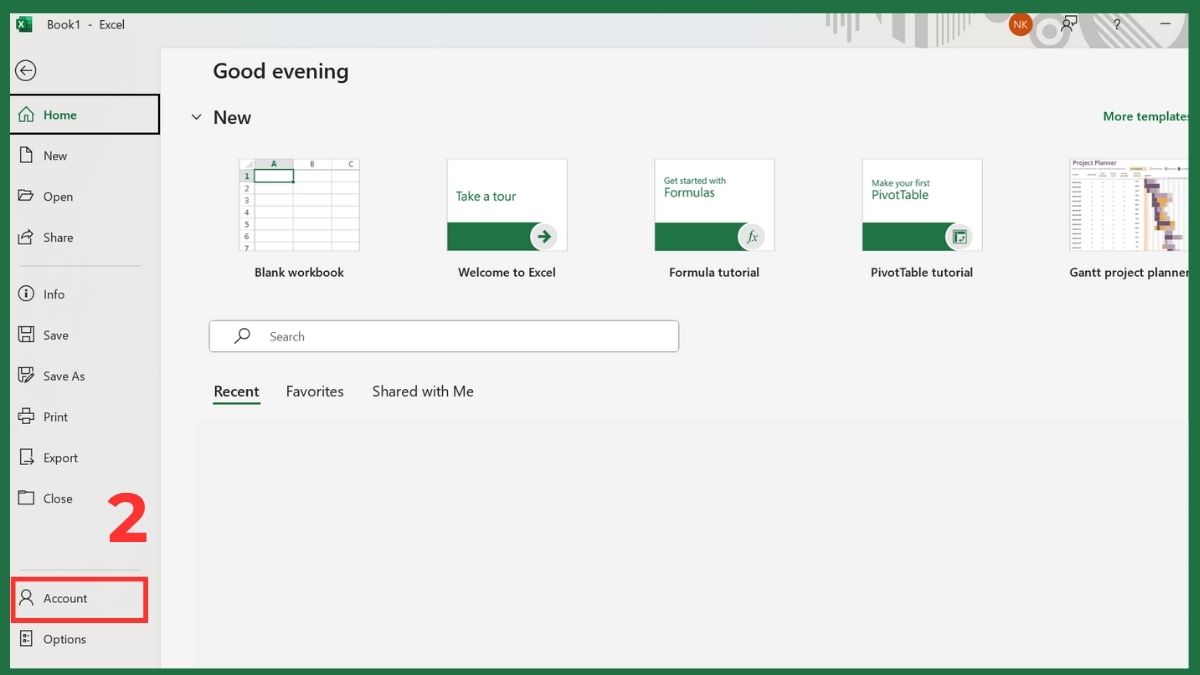The image size is (1200, 675).
Task: Click the Help question mark icon
Action: point(1117,24)
